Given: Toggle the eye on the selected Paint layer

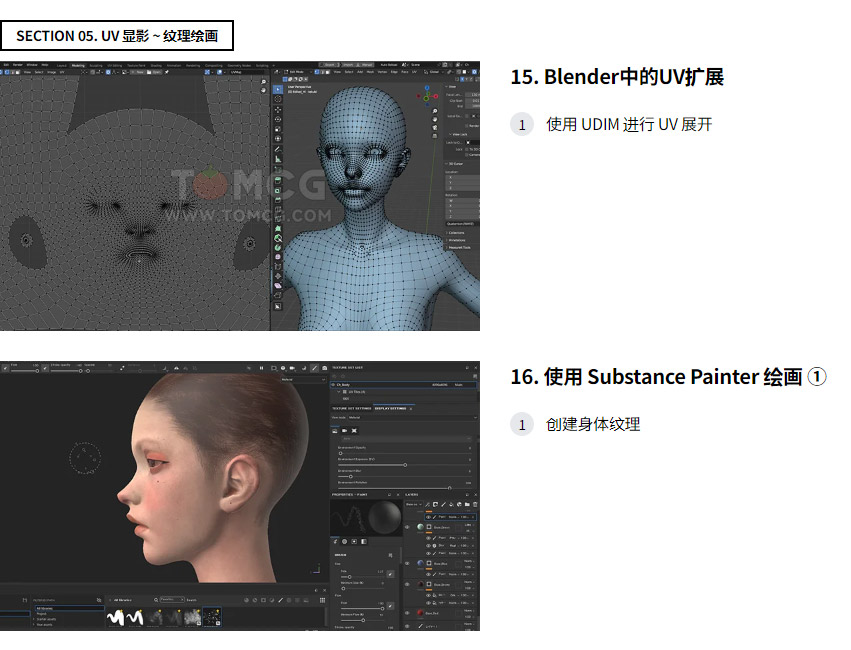Looking at the screenshot, I should click(428, 517).
